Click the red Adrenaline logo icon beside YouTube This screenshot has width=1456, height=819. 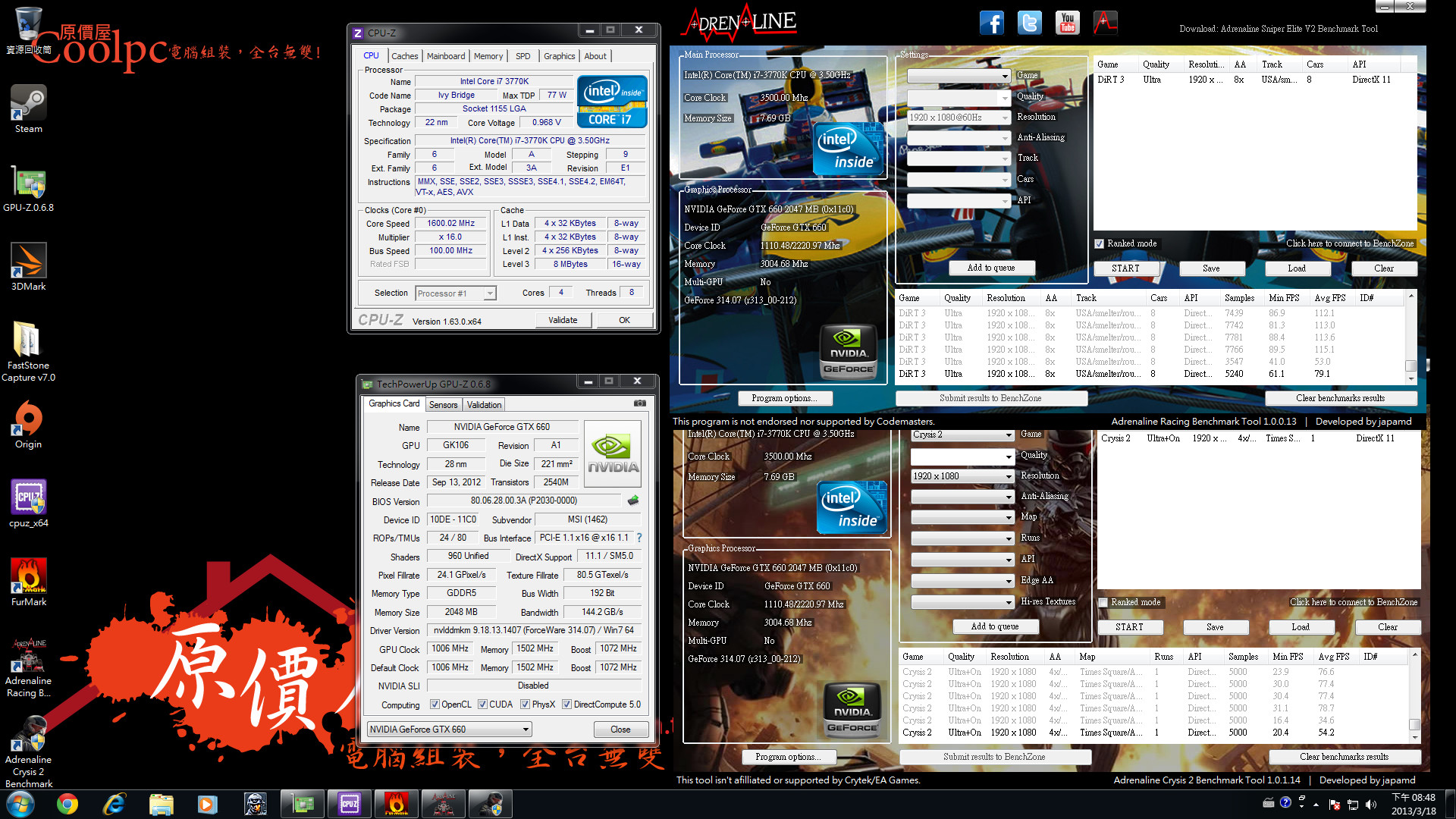tap(1105, 23)
